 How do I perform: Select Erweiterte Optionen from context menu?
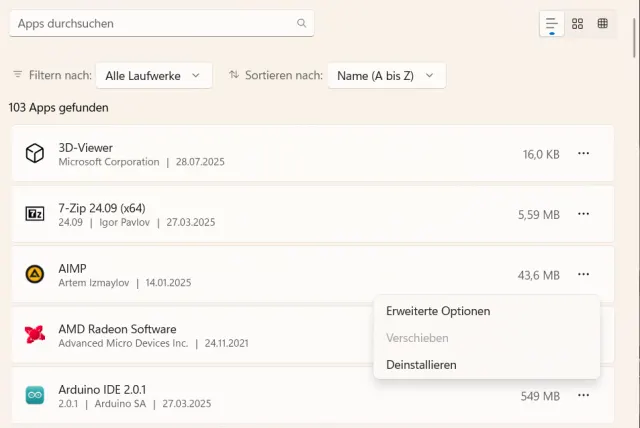point(438,311)
